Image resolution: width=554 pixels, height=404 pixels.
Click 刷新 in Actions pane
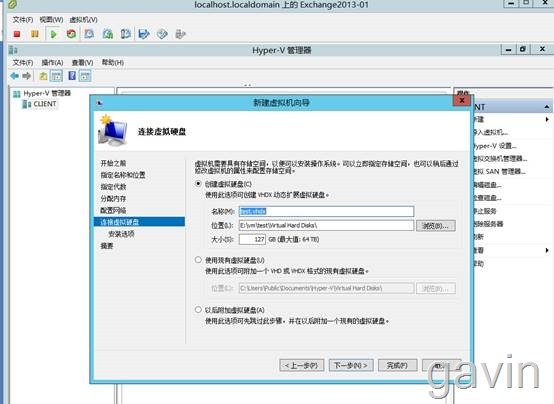[x=479, y=237]
